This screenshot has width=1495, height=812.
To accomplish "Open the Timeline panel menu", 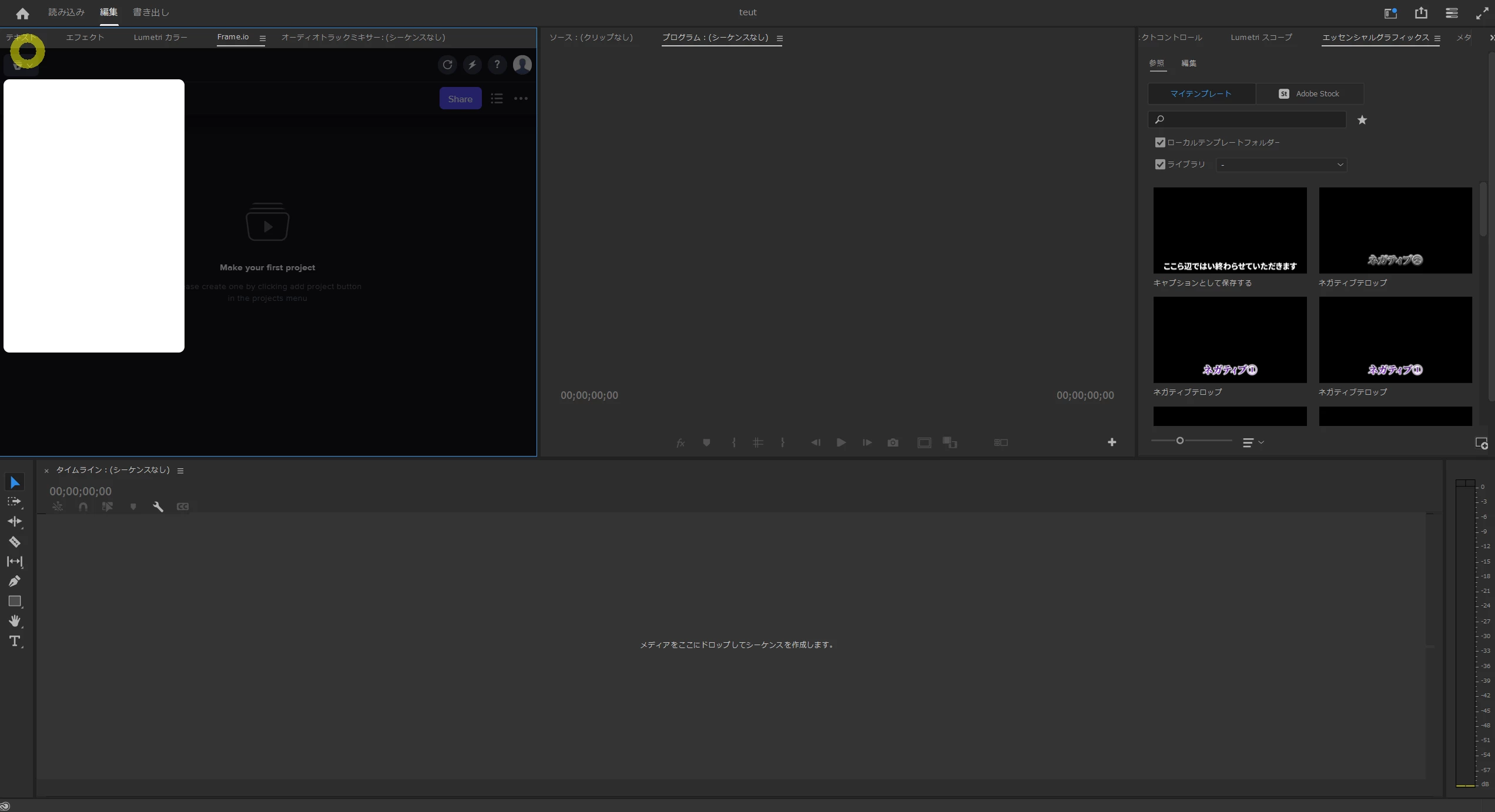I will point(180,471).
